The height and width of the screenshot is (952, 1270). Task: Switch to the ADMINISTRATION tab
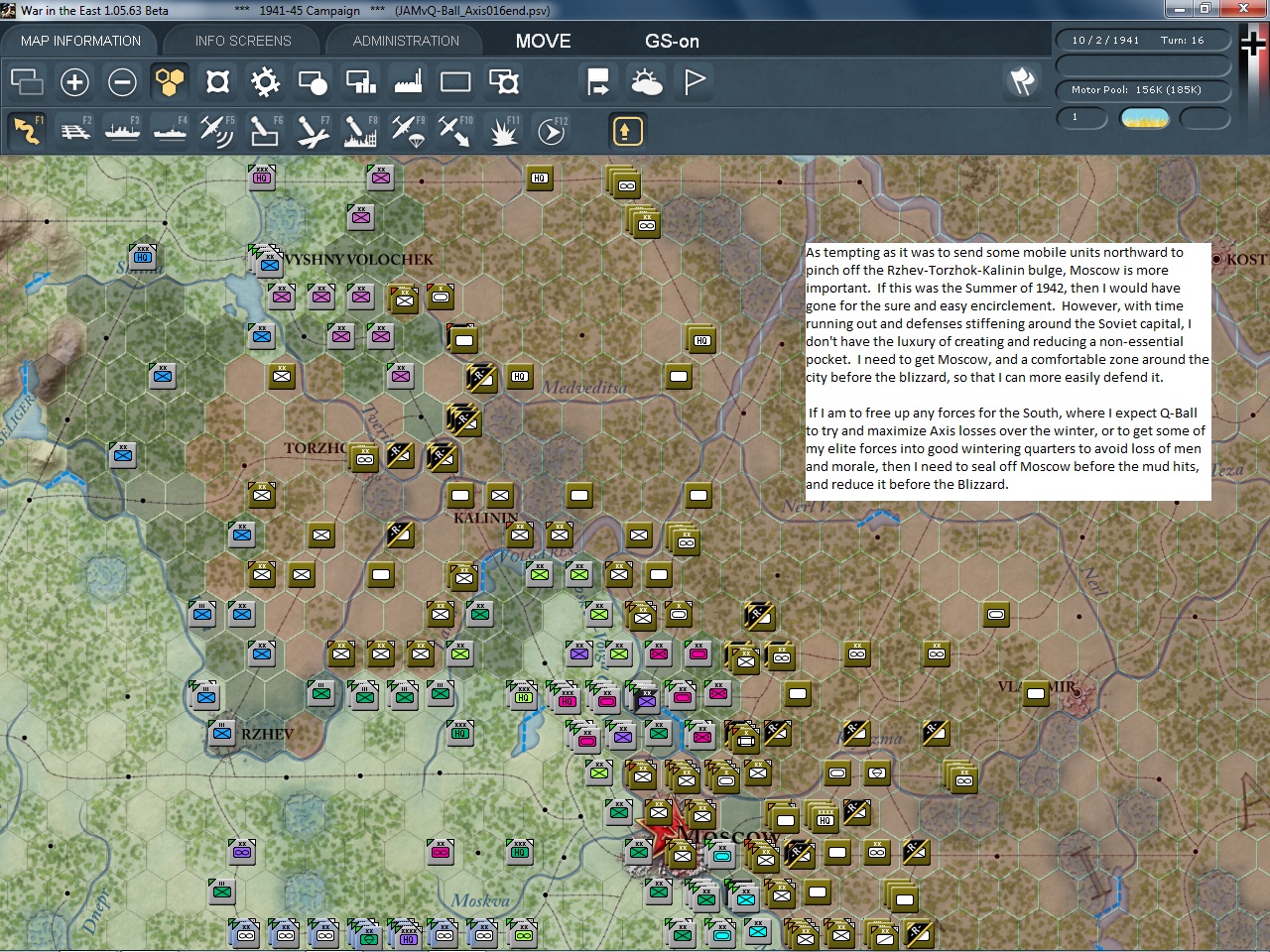point(406,41)
